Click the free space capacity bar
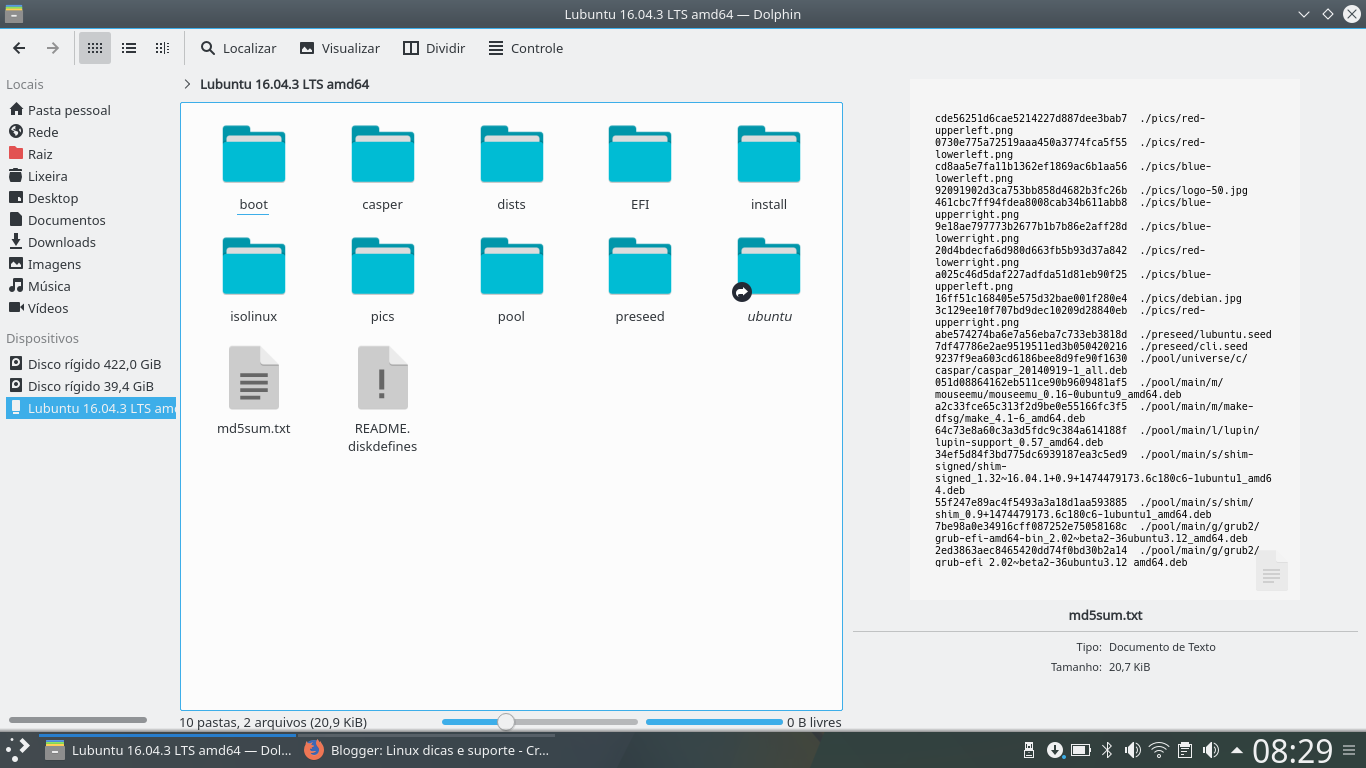1366x768 pixels. tap(714, 722)
